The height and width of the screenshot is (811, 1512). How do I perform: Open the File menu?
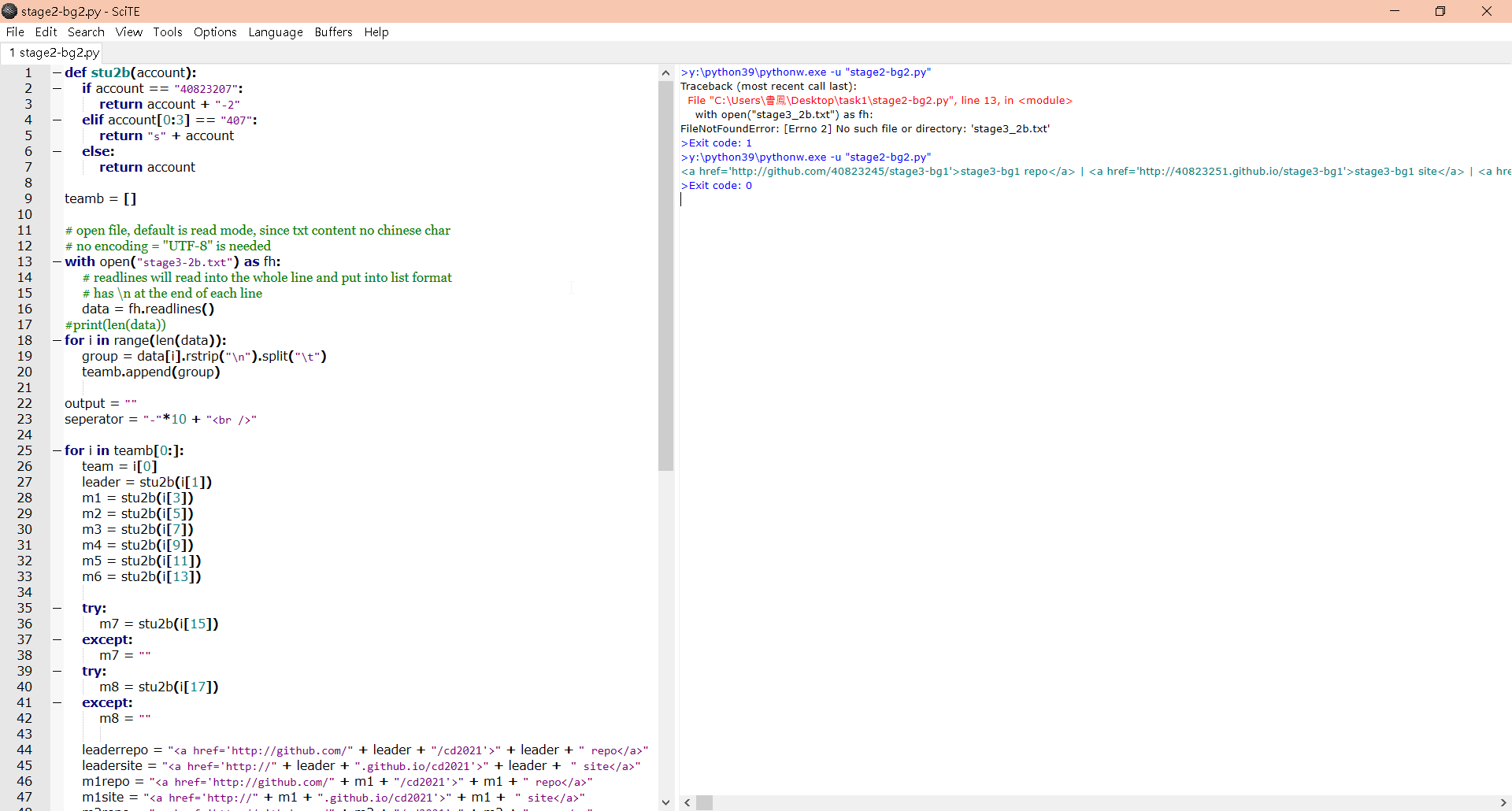pyautogui.click(x=15, y=32)
